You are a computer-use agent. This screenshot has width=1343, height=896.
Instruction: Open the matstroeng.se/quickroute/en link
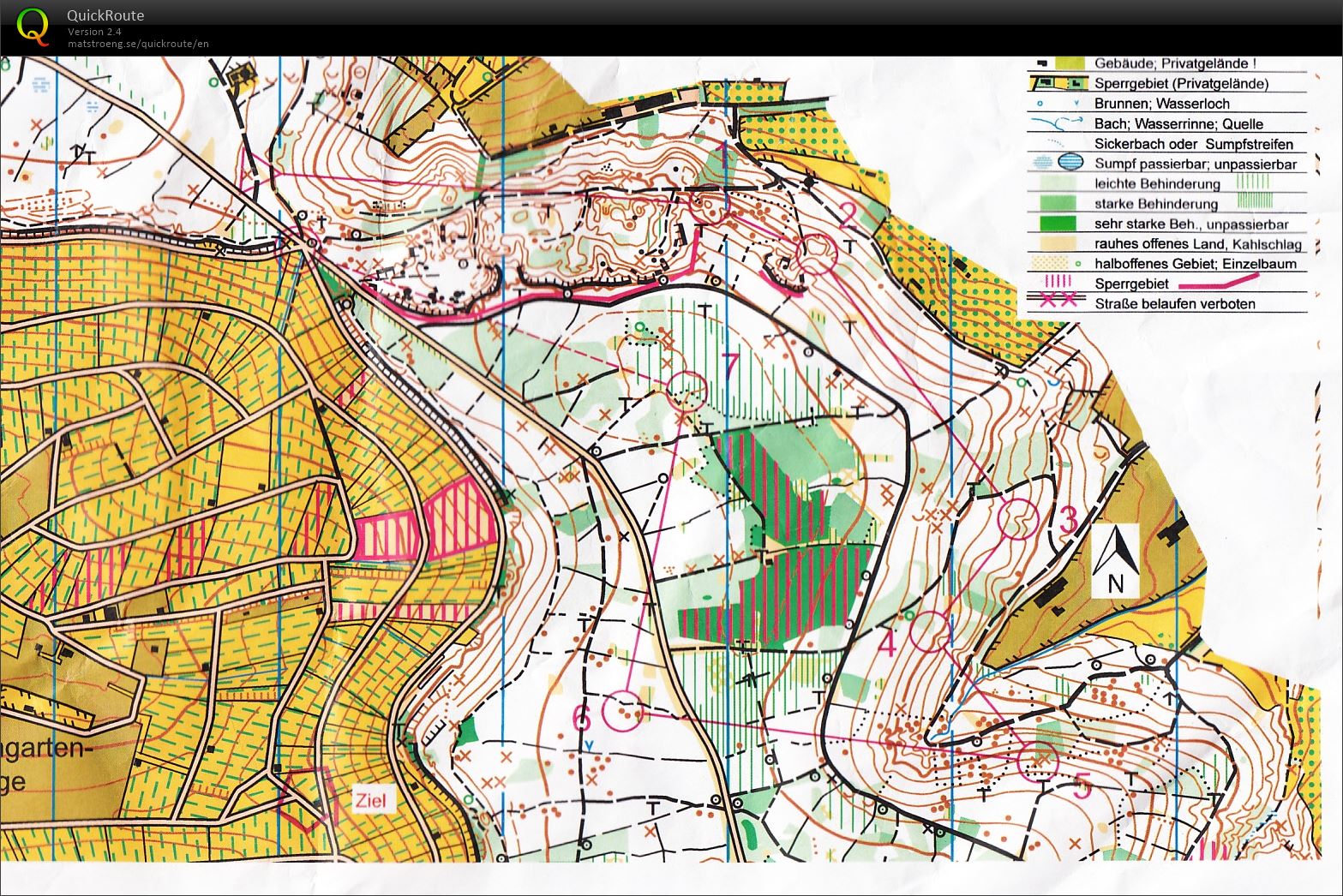pos(139,44)
